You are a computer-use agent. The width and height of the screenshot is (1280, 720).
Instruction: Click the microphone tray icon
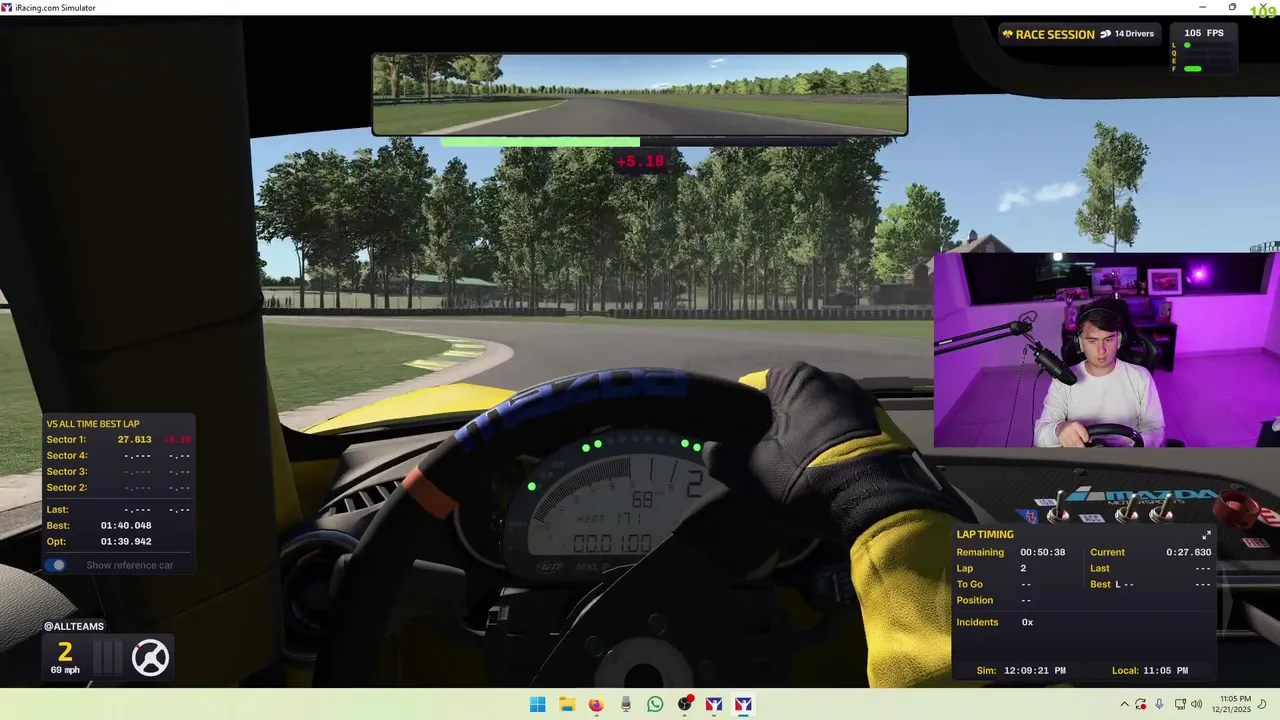[1159, 704]
